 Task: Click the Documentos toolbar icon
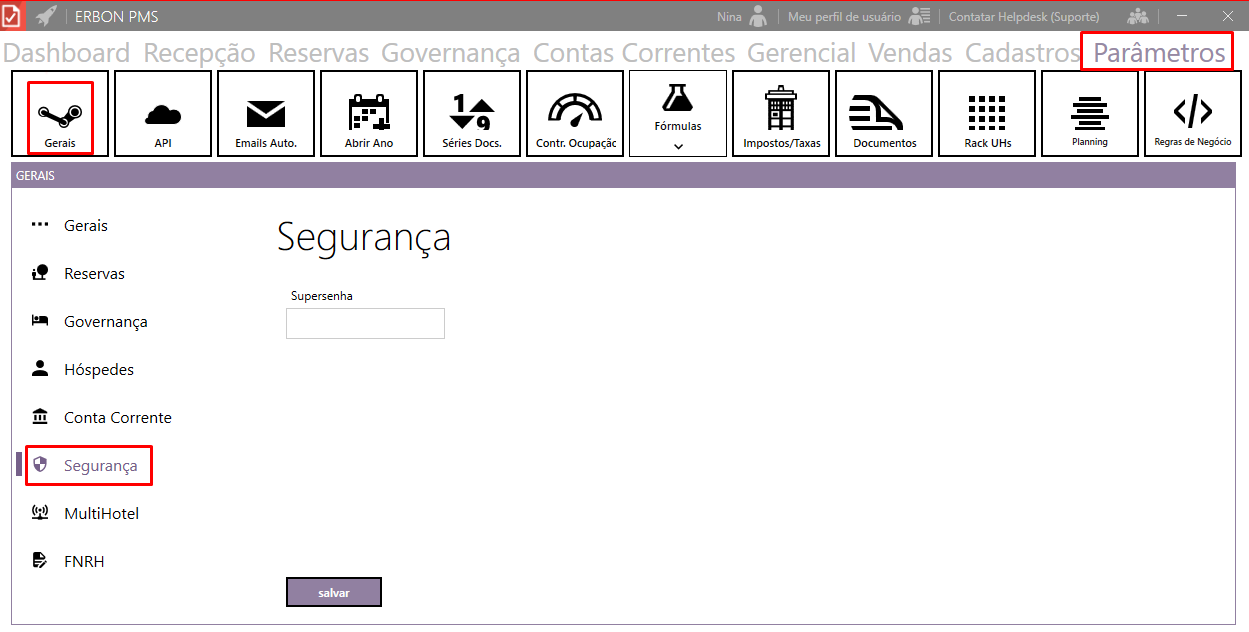pyautogui.click(x=884, y=114)
